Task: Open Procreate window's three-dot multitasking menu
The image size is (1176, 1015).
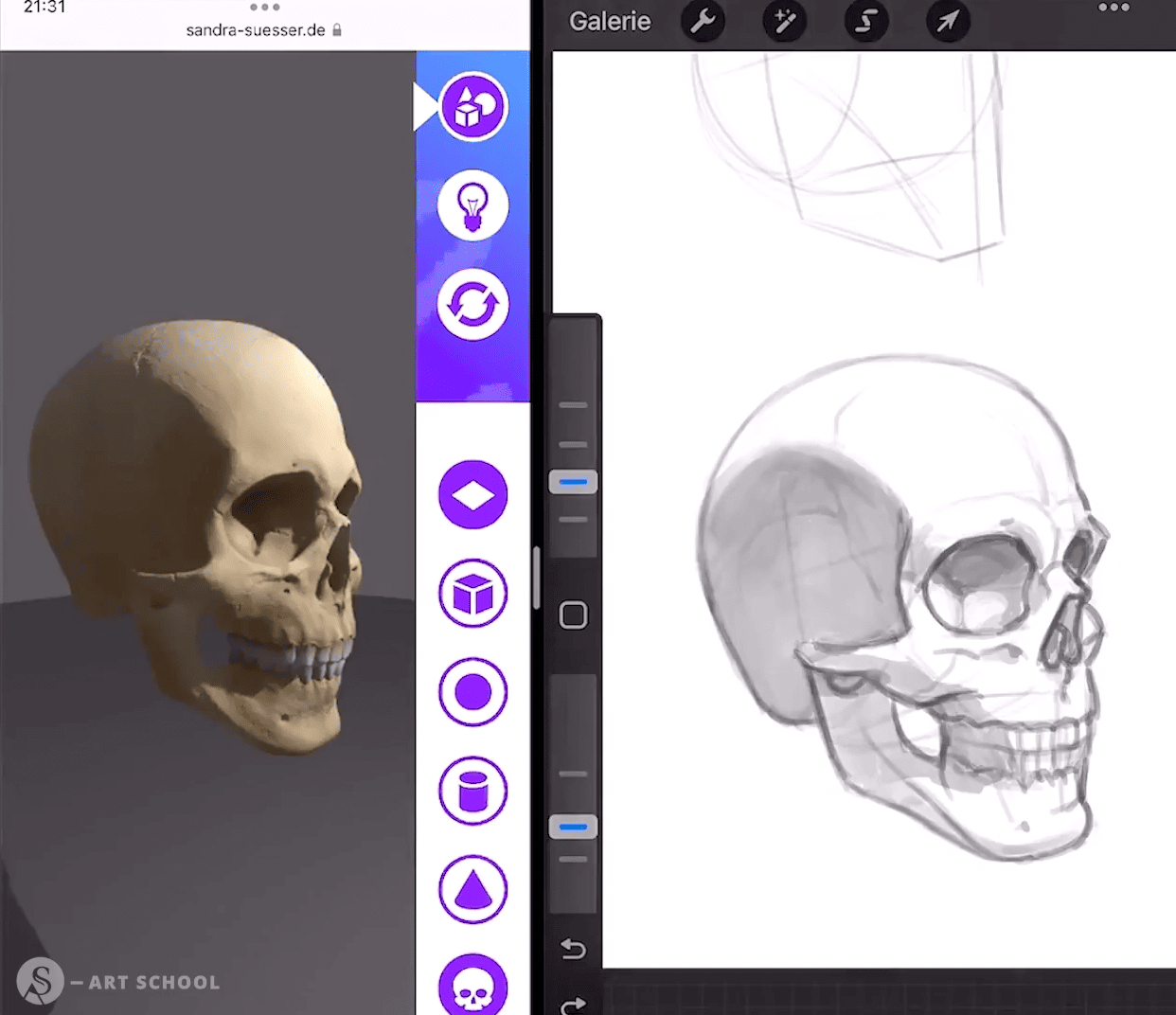Action: [1114, 8]
